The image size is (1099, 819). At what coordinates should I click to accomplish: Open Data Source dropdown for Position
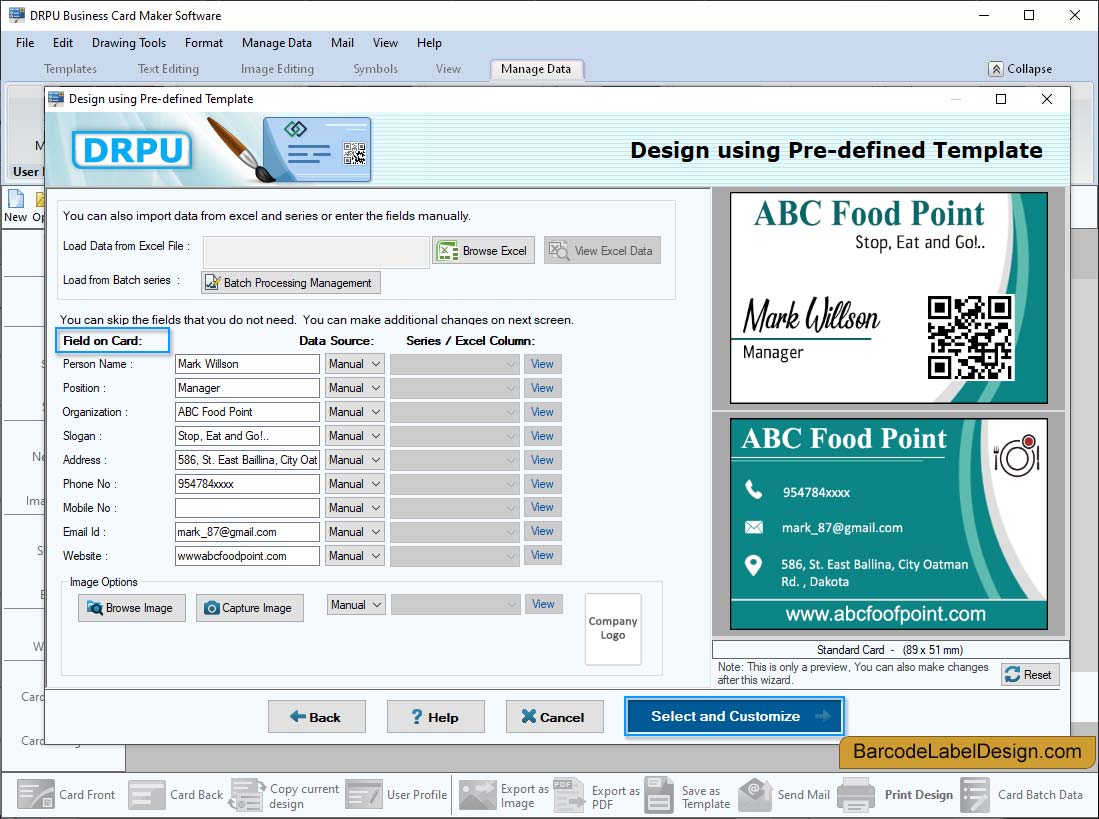click(x=355, y=387)
